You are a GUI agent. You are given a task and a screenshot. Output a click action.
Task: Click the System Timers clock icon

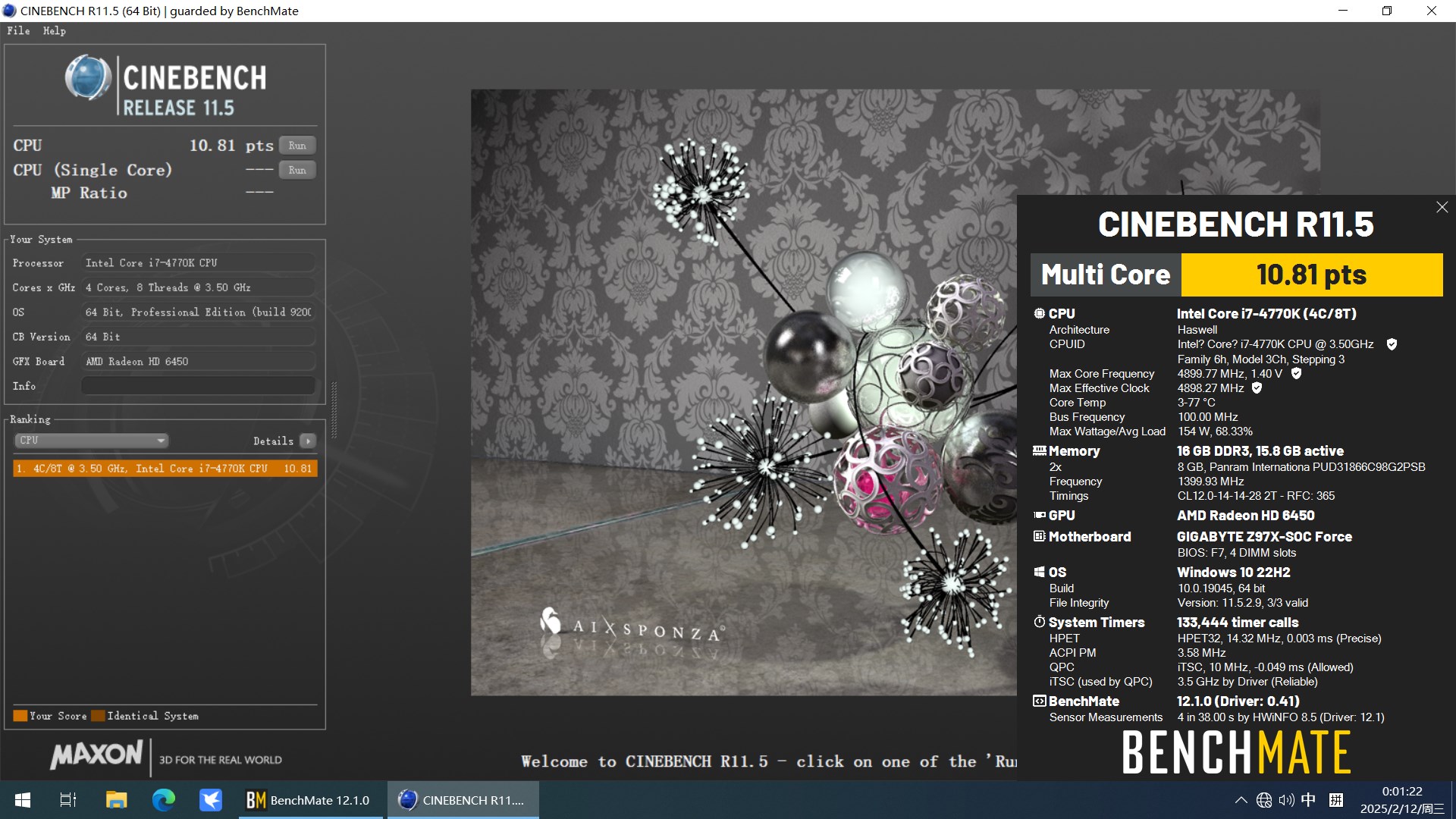pyautogui.click(x=1039, y=622)
